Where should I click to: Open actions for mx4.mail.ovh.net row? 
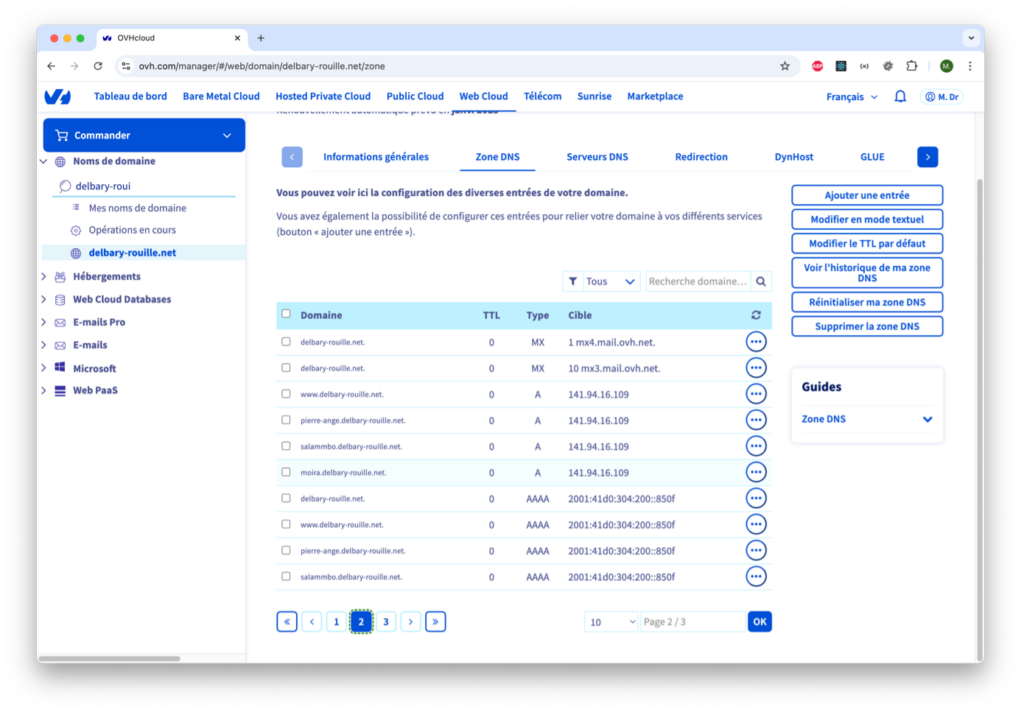[x=756, y=342]
